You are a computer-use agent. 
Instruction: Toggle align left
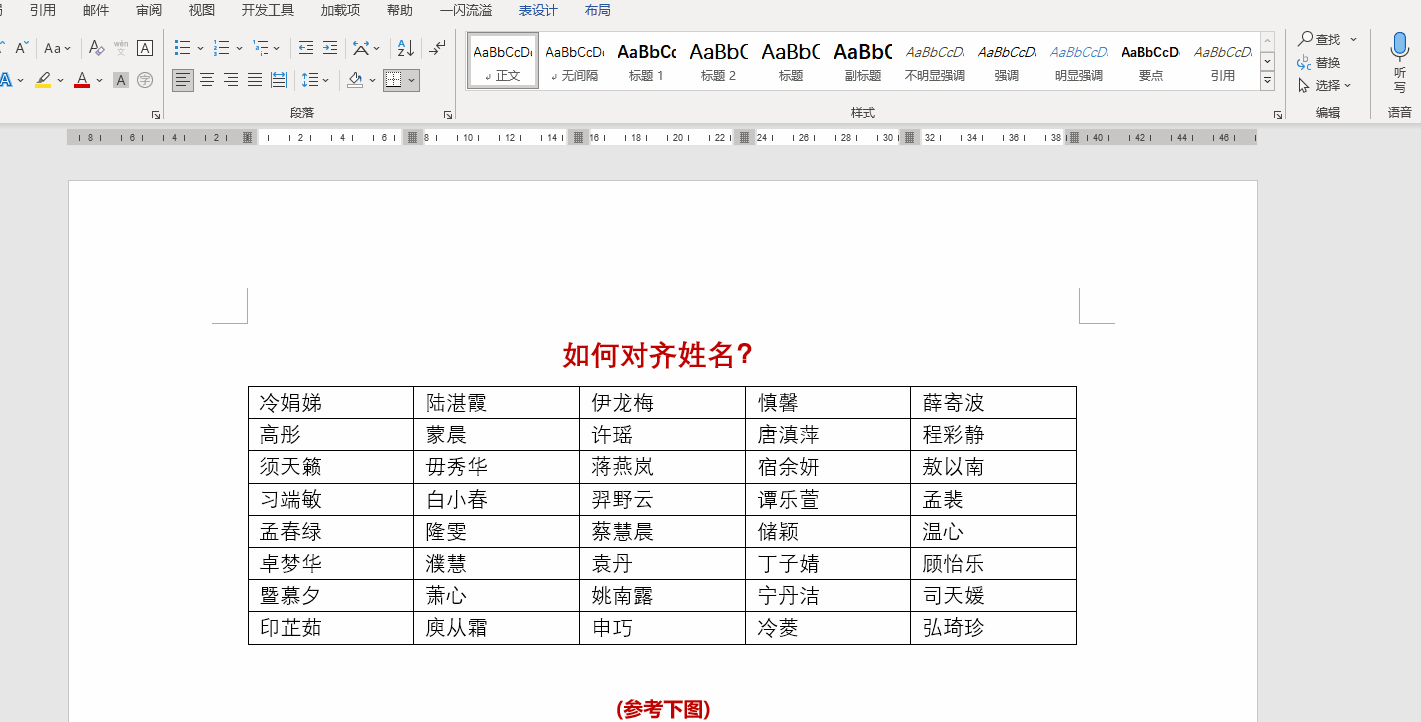pos(183,80)
